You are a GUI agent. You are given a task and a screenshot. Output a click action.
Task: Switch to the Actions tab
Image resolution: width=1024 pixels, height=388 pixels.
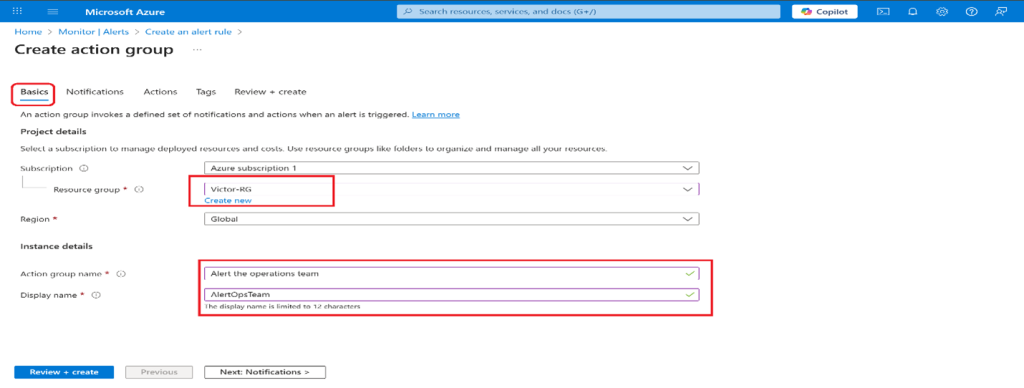pyautogui.click(x=160, y=92)
